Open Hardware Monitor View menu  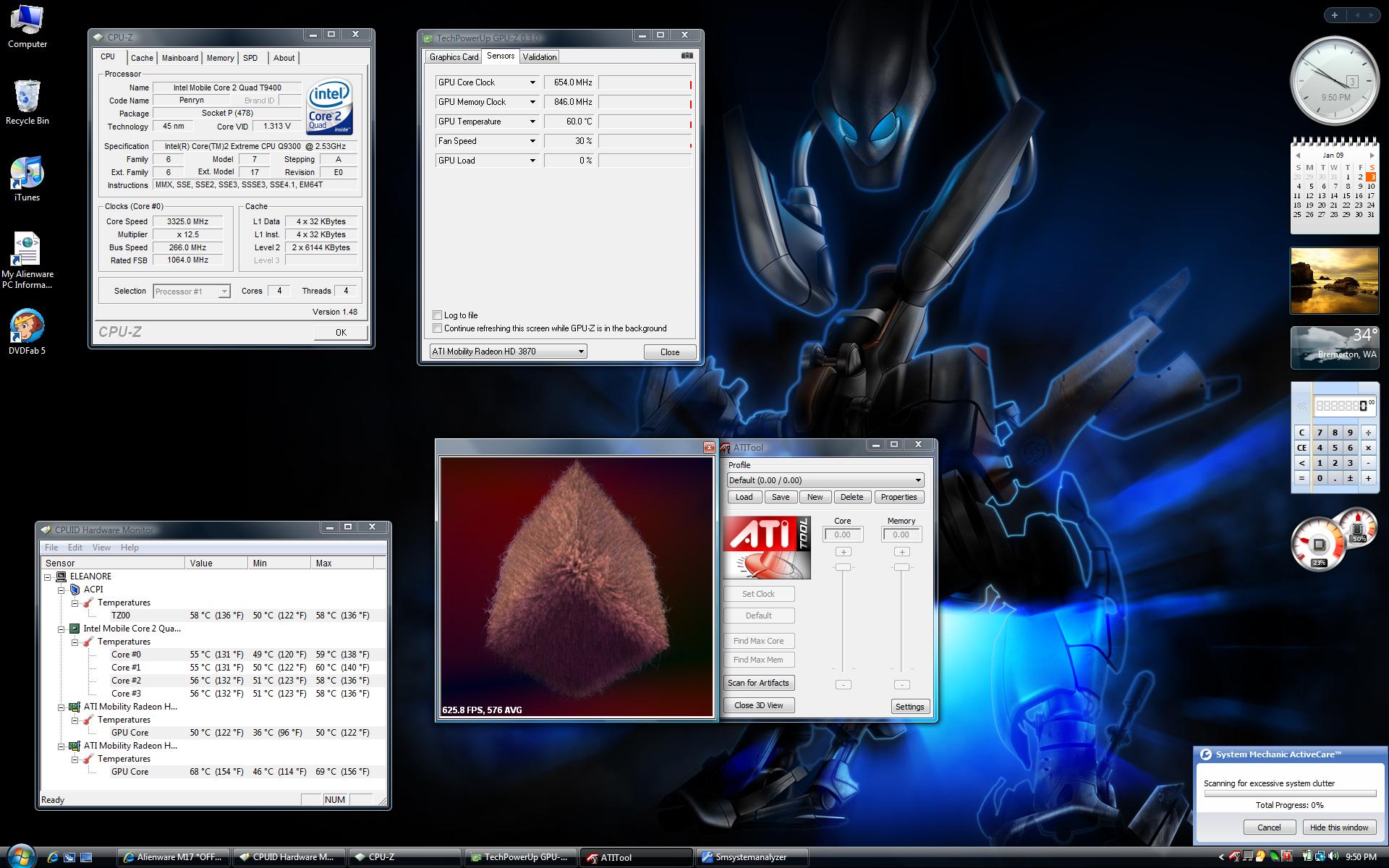pos(101,548)
